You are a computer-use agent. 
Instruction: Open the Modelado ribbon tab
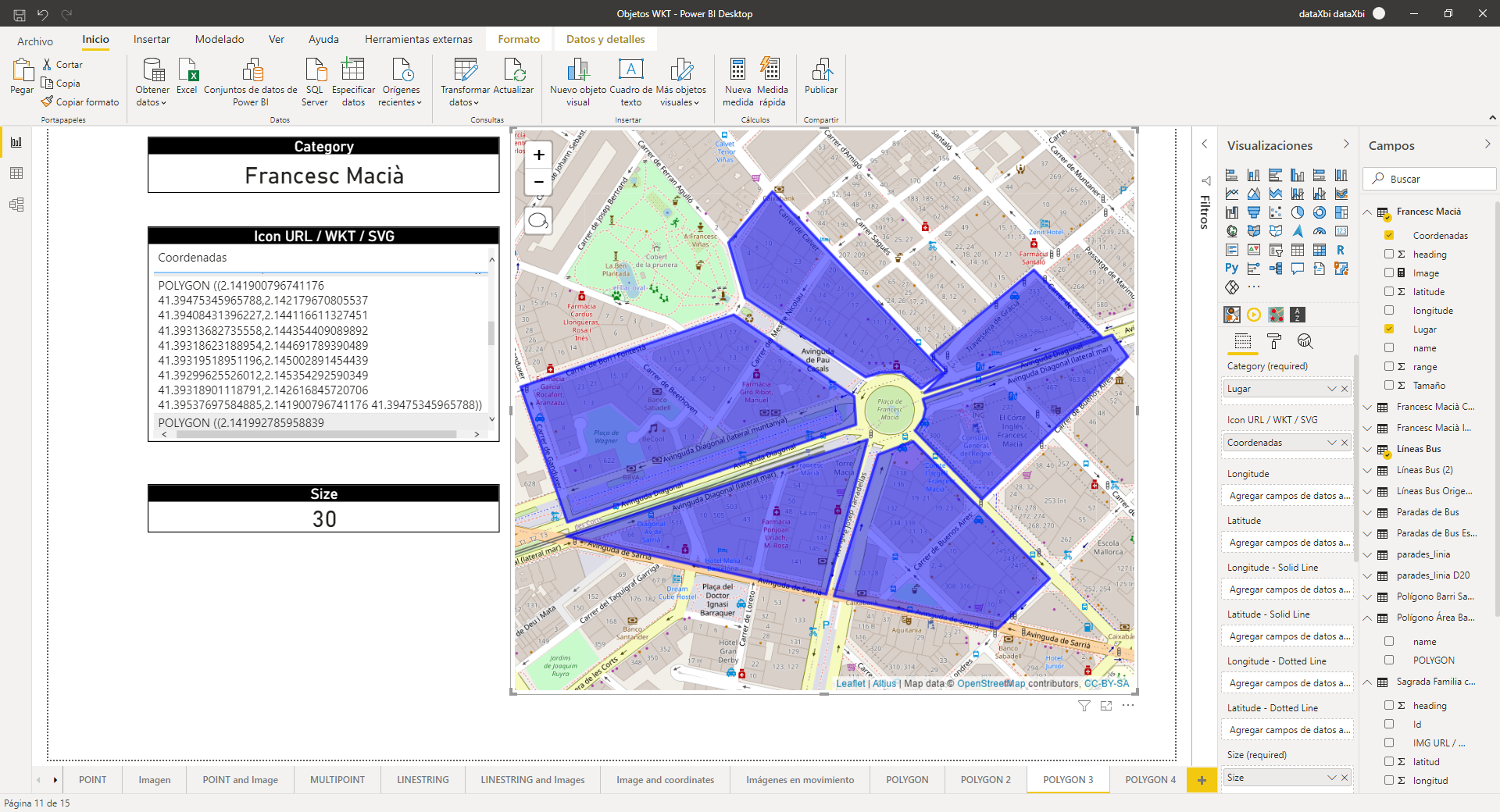point(220,39)
